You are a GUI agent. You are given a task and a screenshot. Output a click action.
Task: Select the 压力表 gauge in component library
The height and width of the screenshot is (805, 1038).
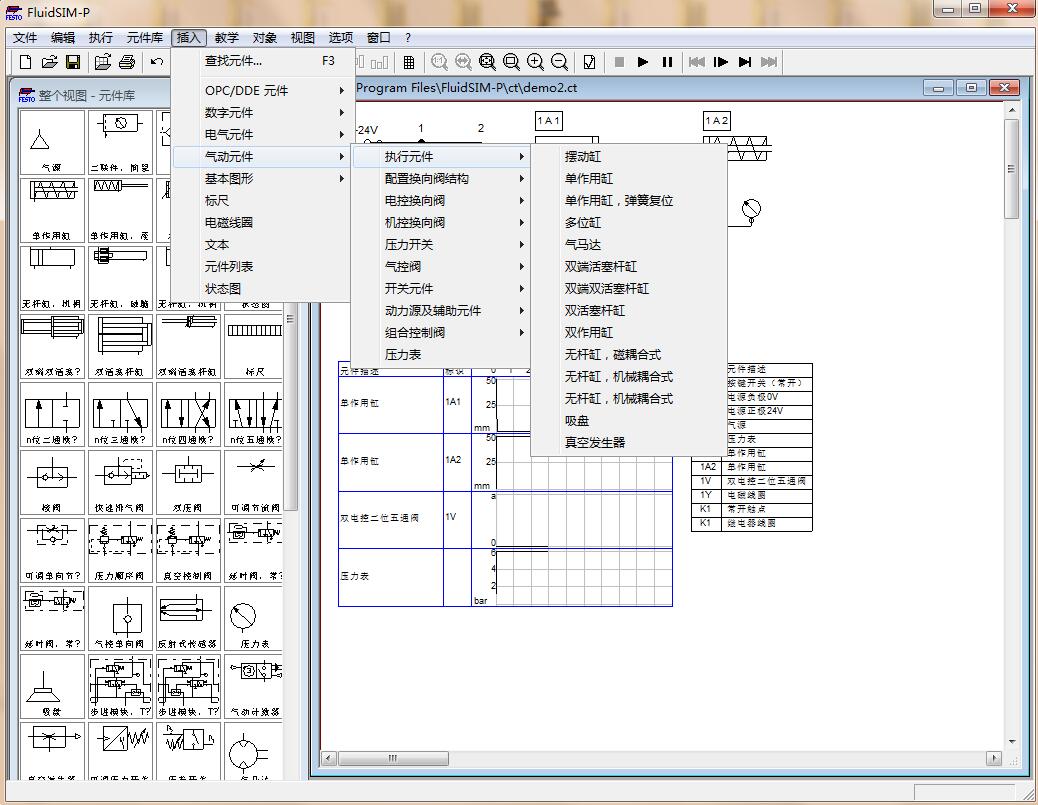(x=255, y=620)
